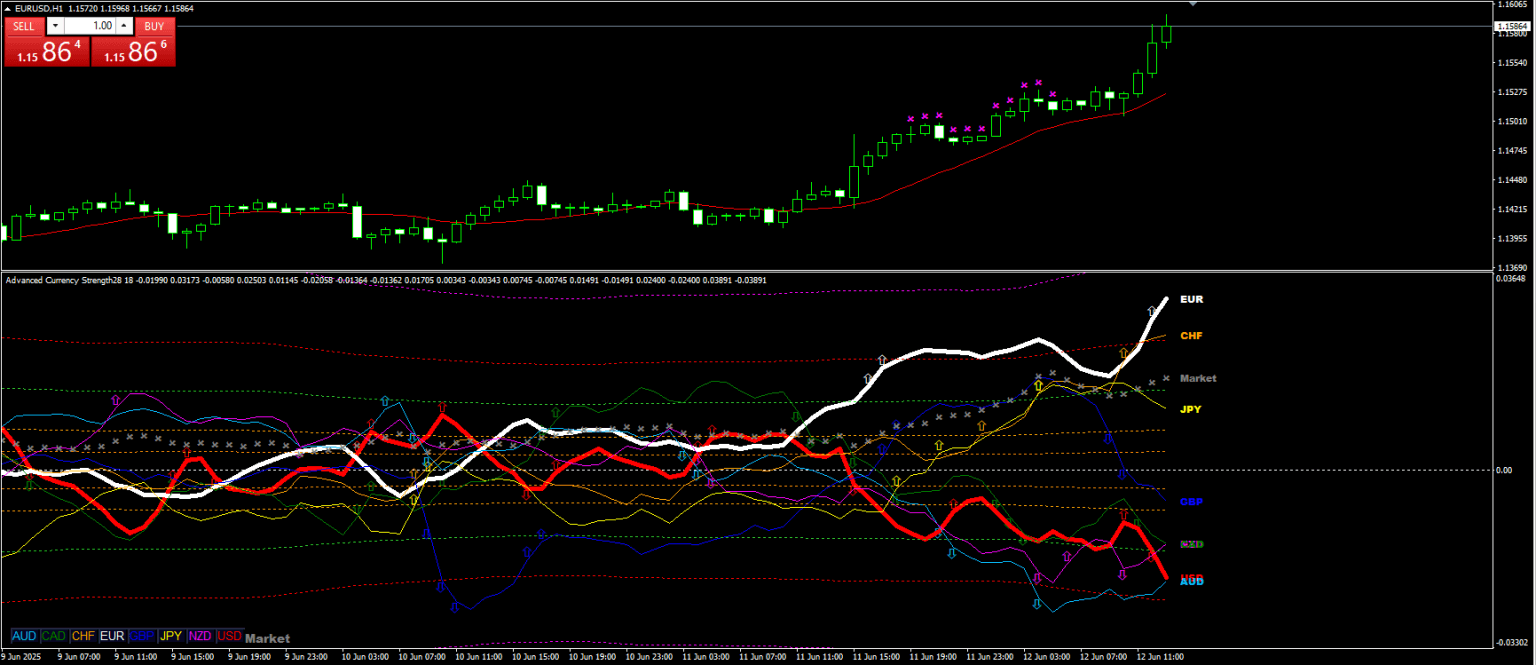Click the SELL 1.15864 price button
Viewport: 1536px width, 665px height.
coord(46,48)
